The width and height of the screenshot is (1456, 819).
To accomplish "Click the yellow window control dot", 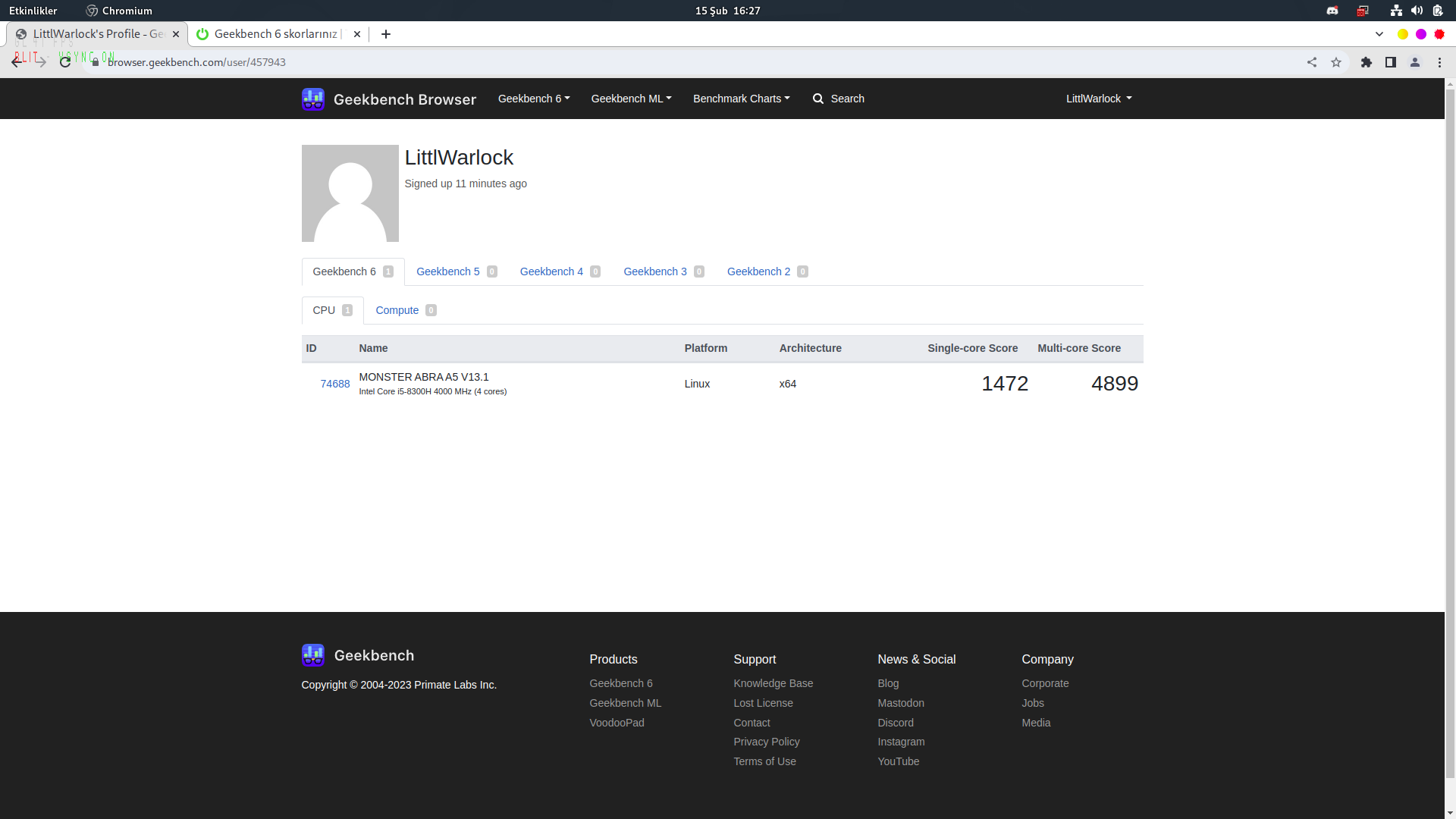I will click(x=1403, y=34).
